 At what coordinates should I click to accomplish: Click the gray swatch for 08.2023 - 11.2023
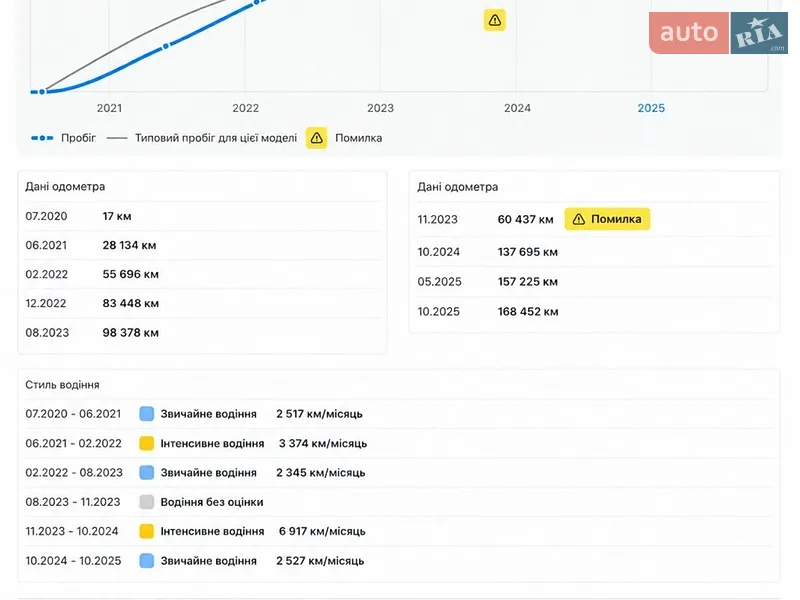coord(146,502)
